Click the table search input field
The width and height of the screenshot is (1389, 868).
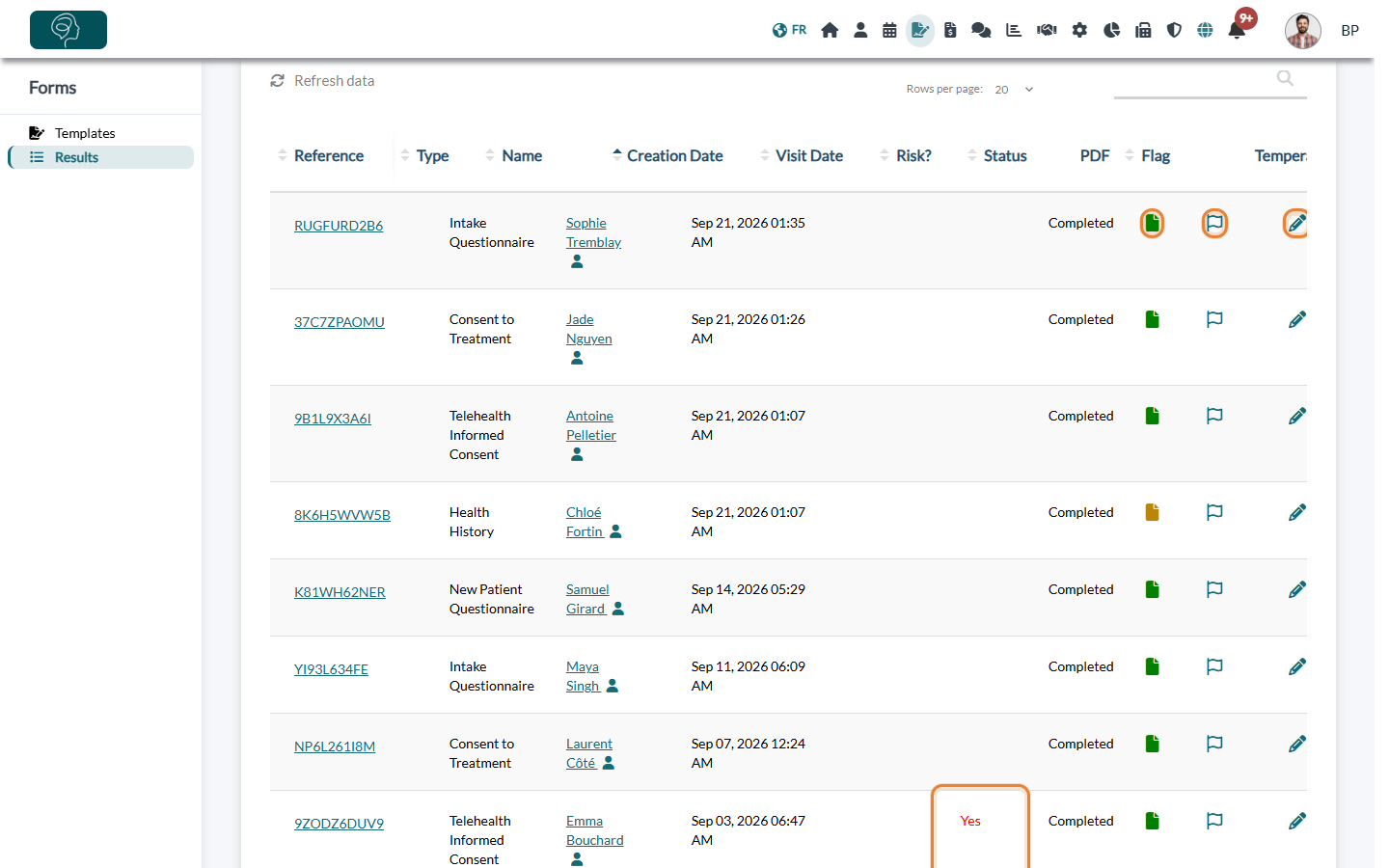click(x=1211, y=80)
